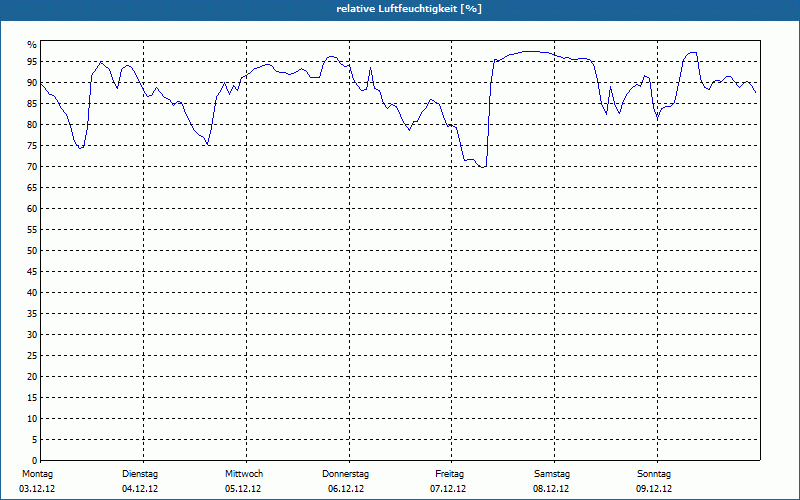Click the '08.12.12' date label
The height and width of the screenshot is (500, 800).
551,489
